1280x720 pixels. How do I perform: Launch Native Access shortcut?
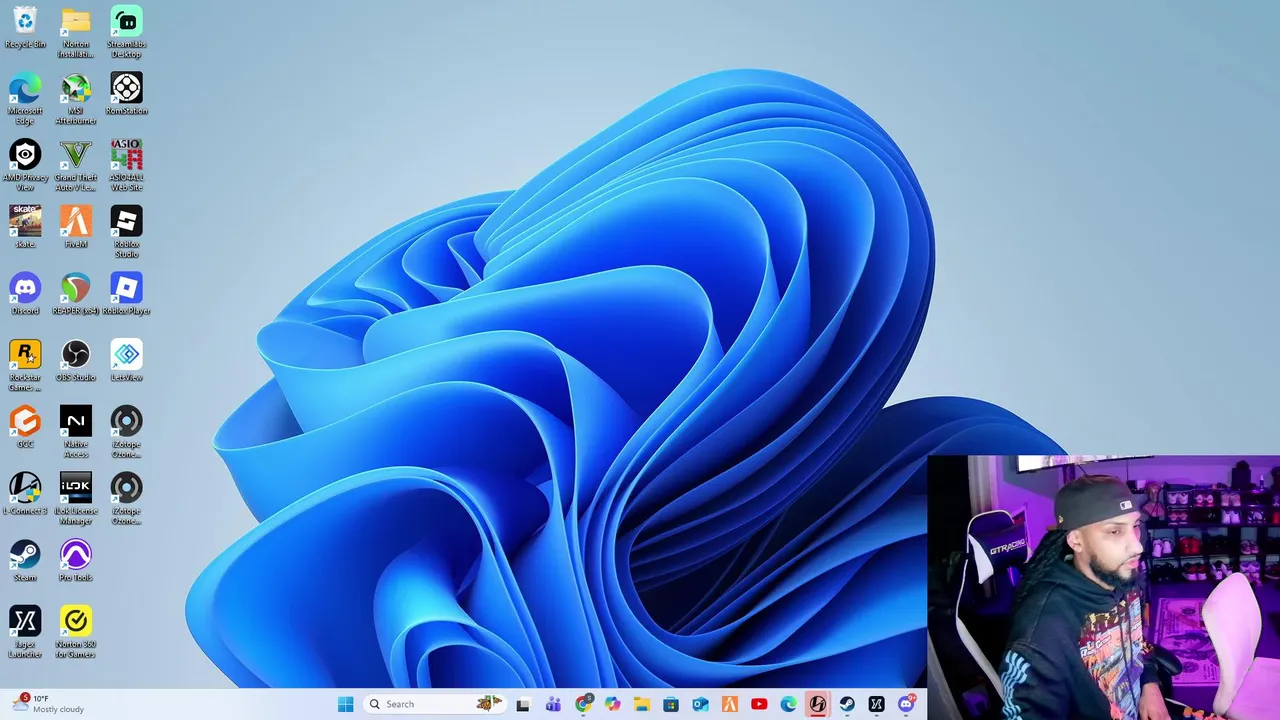pyautogui.click(x=76, y=433)
